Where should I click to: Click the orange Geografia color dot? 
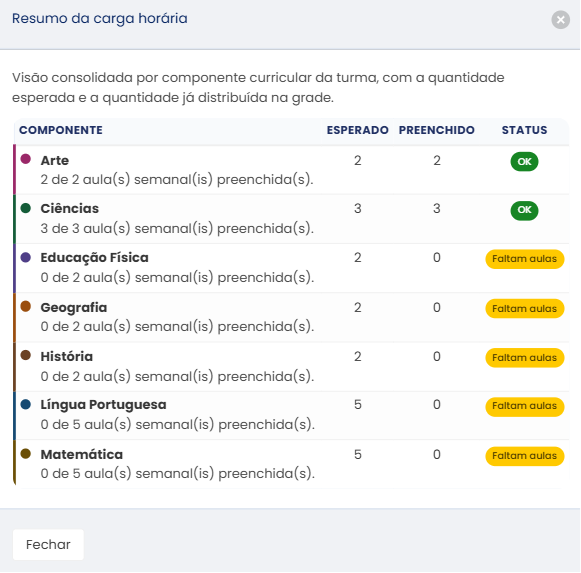click(26, 307)
